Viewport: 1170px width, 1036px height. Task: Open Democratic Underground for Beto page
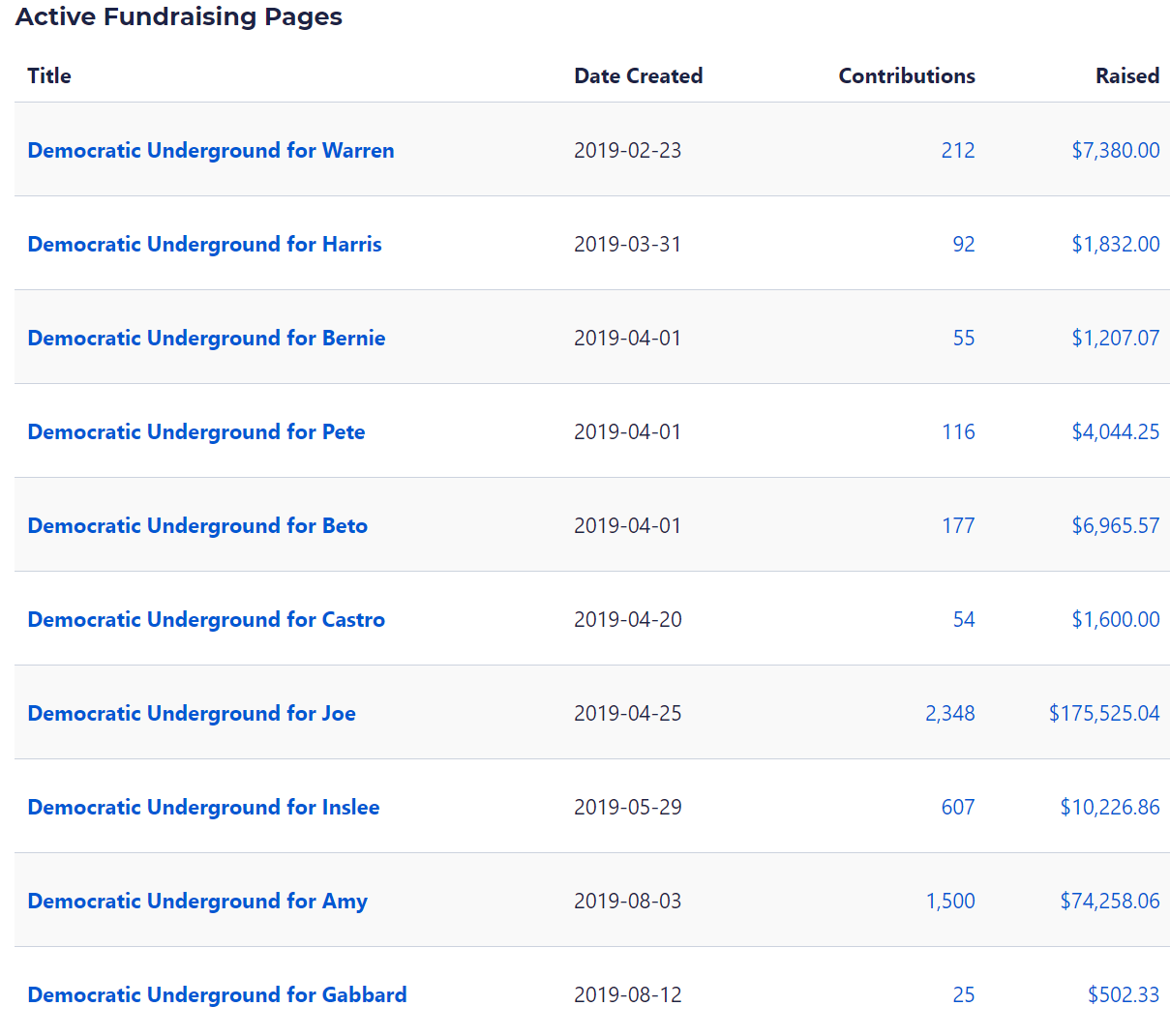pos(197,525)
